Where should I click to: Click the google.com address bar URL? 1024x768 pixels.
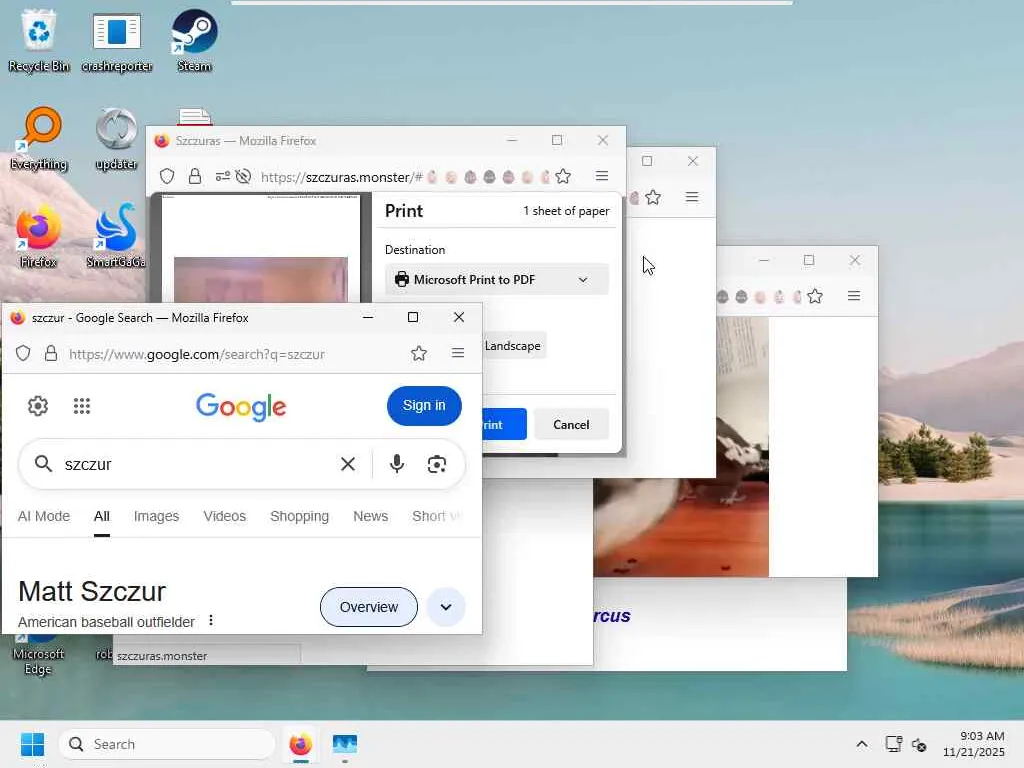click(197, 354)
